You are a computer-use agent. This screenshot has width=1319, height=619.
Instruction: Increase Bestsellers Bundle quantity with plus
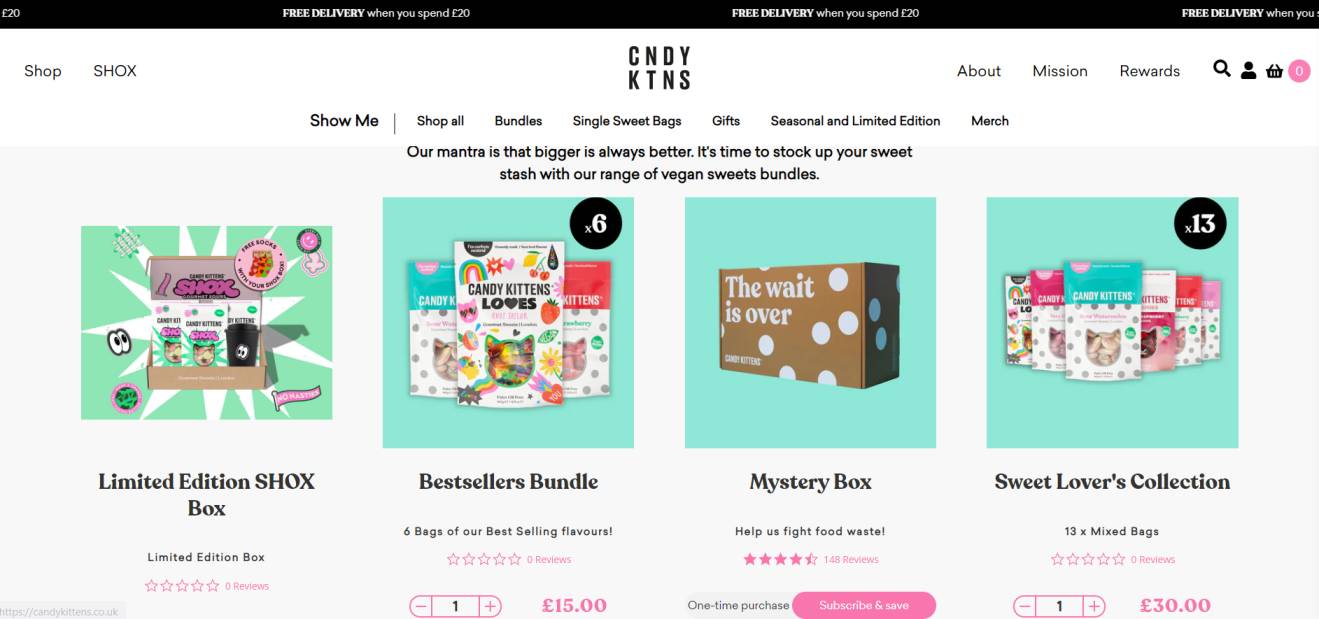tap(490, 606)
